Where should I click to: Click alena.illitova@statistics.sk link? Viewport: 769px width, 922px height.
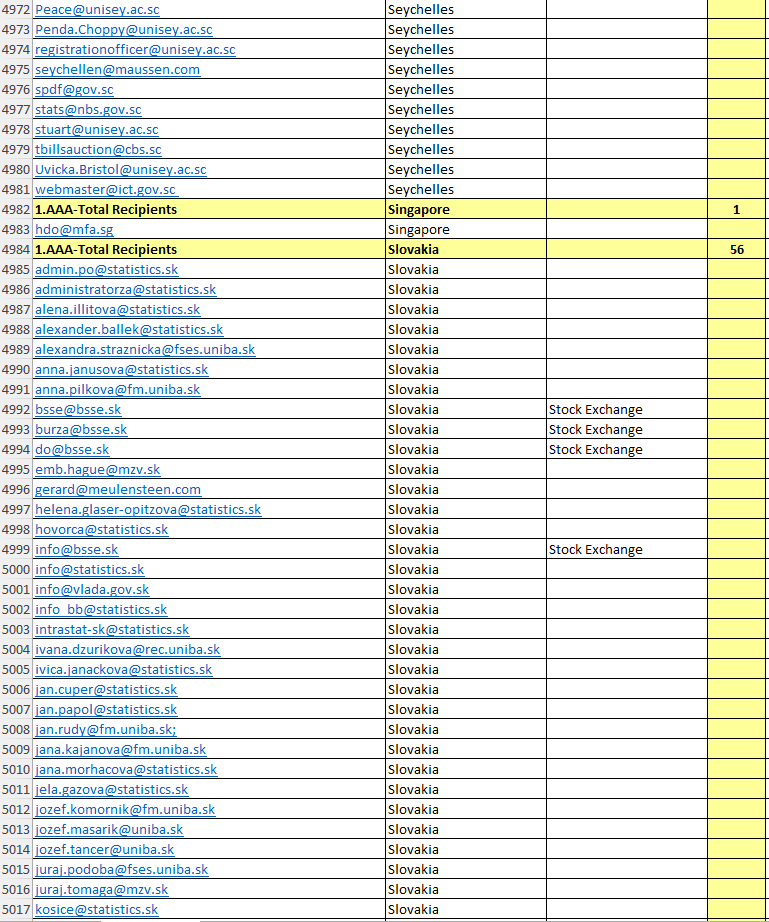pos(118,309)
